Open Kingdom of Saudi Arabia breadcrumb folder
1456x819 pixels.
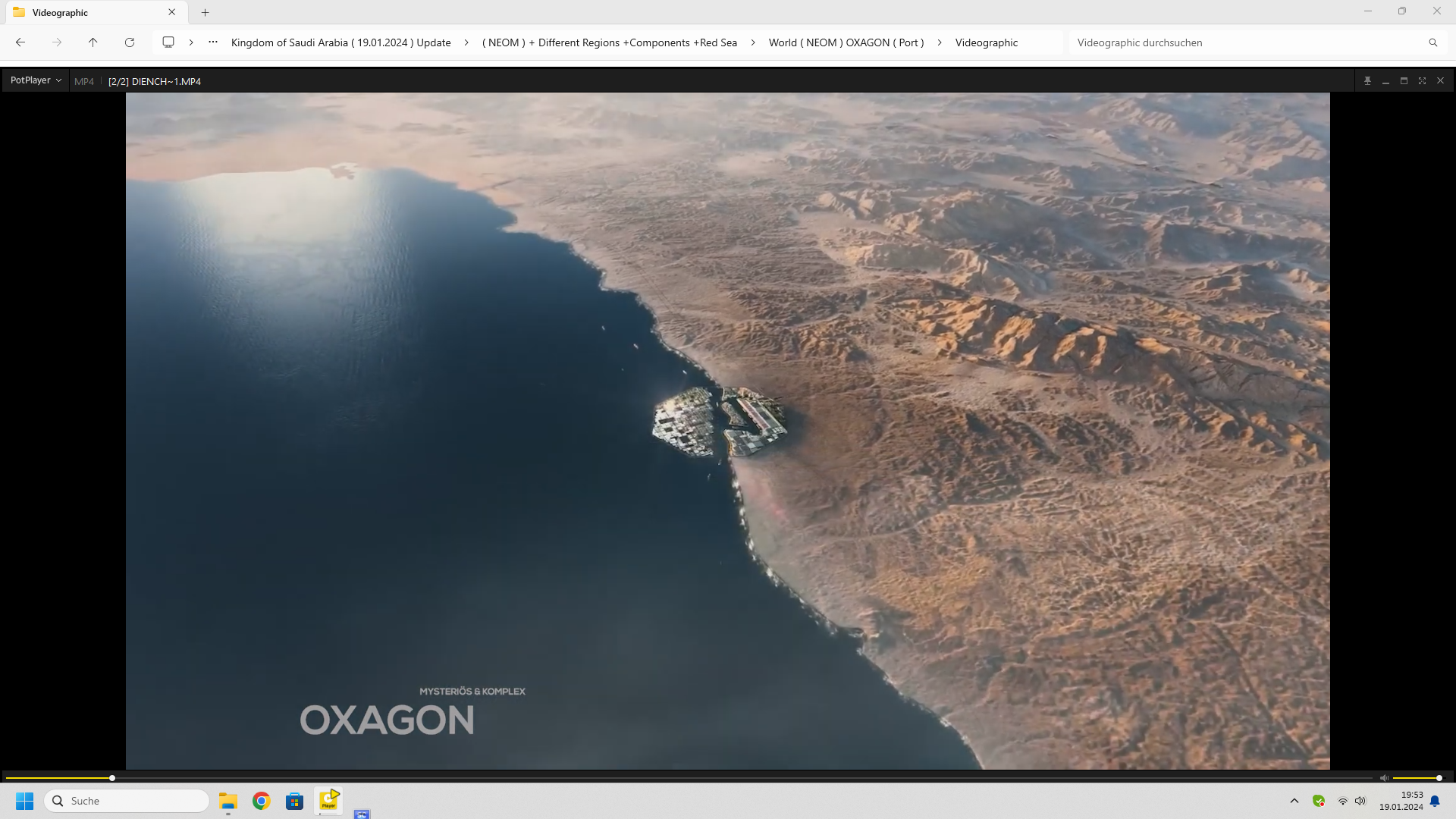(x=340, y=42)
